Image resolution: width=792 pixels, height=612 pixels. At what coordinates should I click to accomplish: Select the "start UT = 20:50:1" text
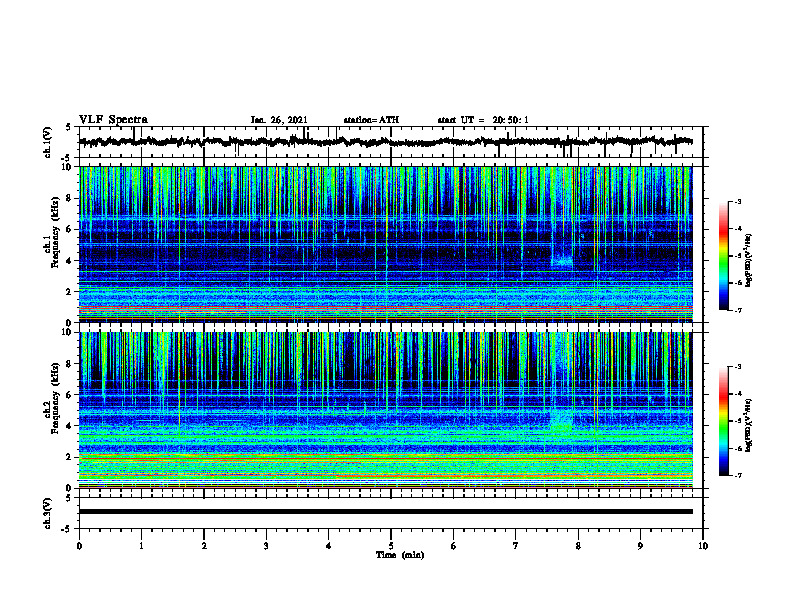(483, 120)
